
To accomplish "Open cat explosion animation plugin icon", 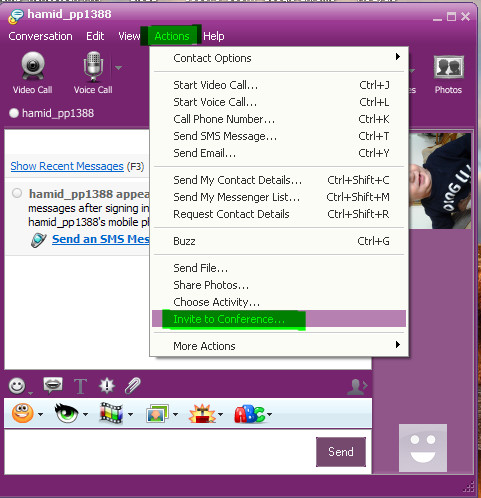I will (x=202, y=414).
